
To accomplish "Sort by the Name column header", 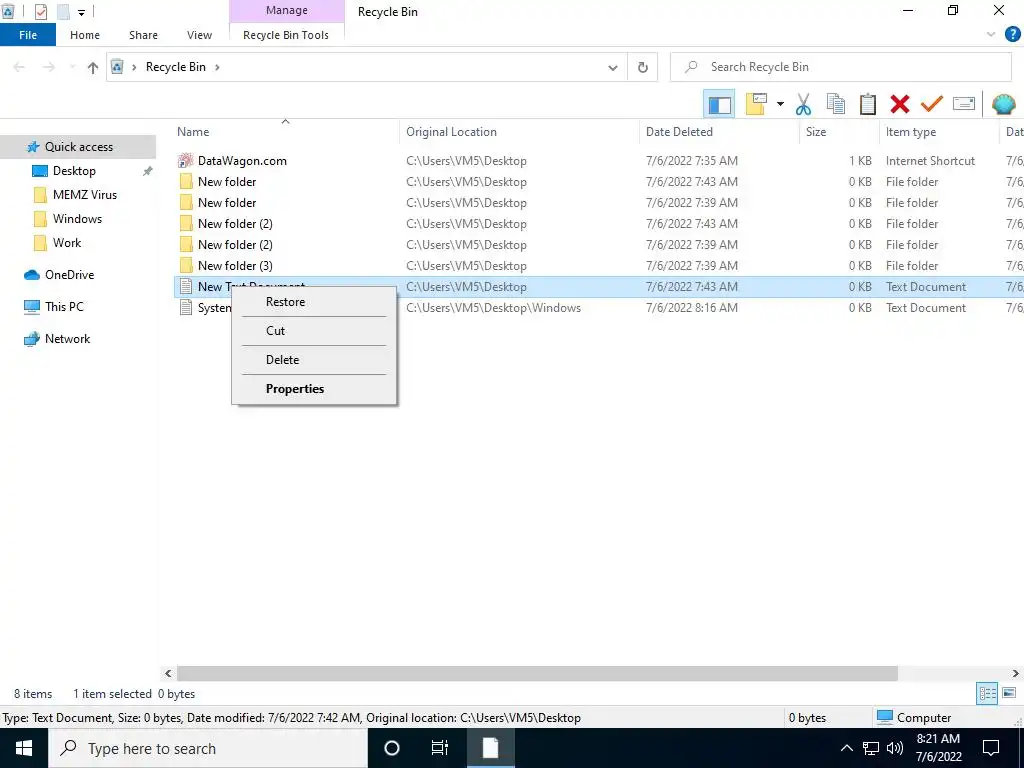I will (x=285, y=132).
